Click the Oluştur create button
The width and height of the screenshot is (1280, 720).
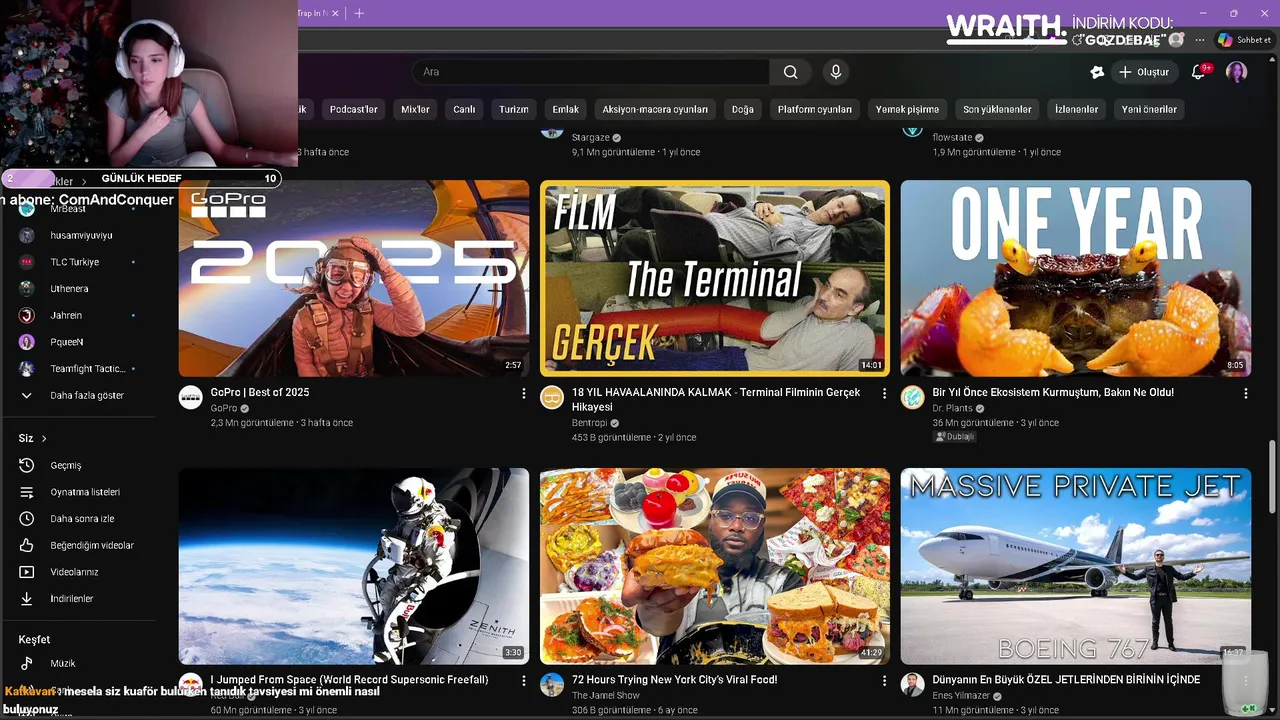[1143, 72]
